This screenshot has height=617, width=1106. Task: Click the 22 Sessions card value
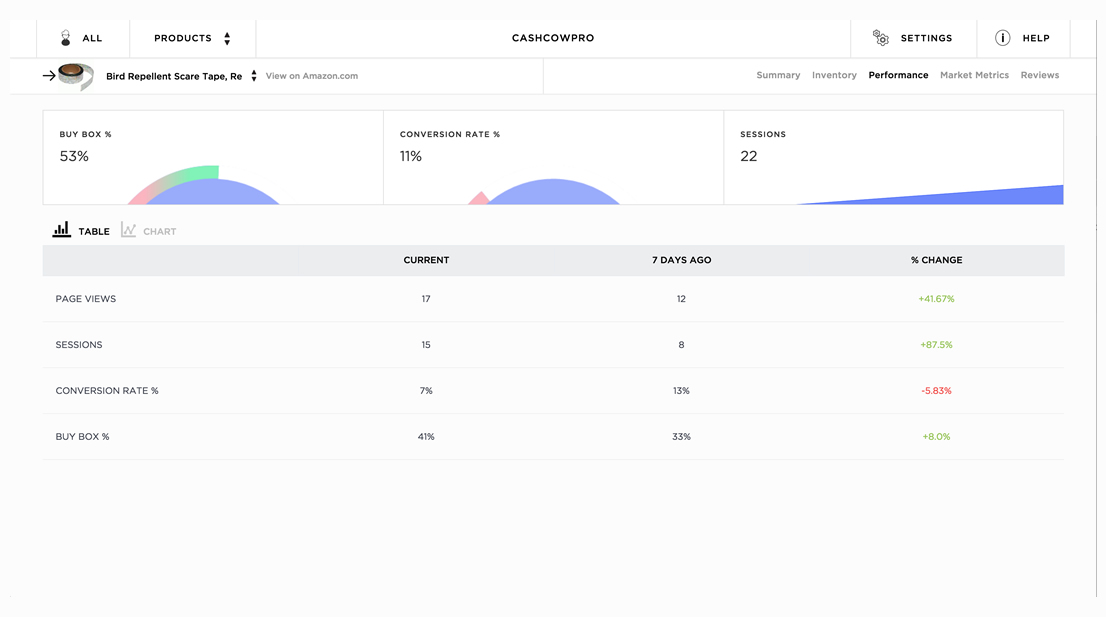[748, 157]
